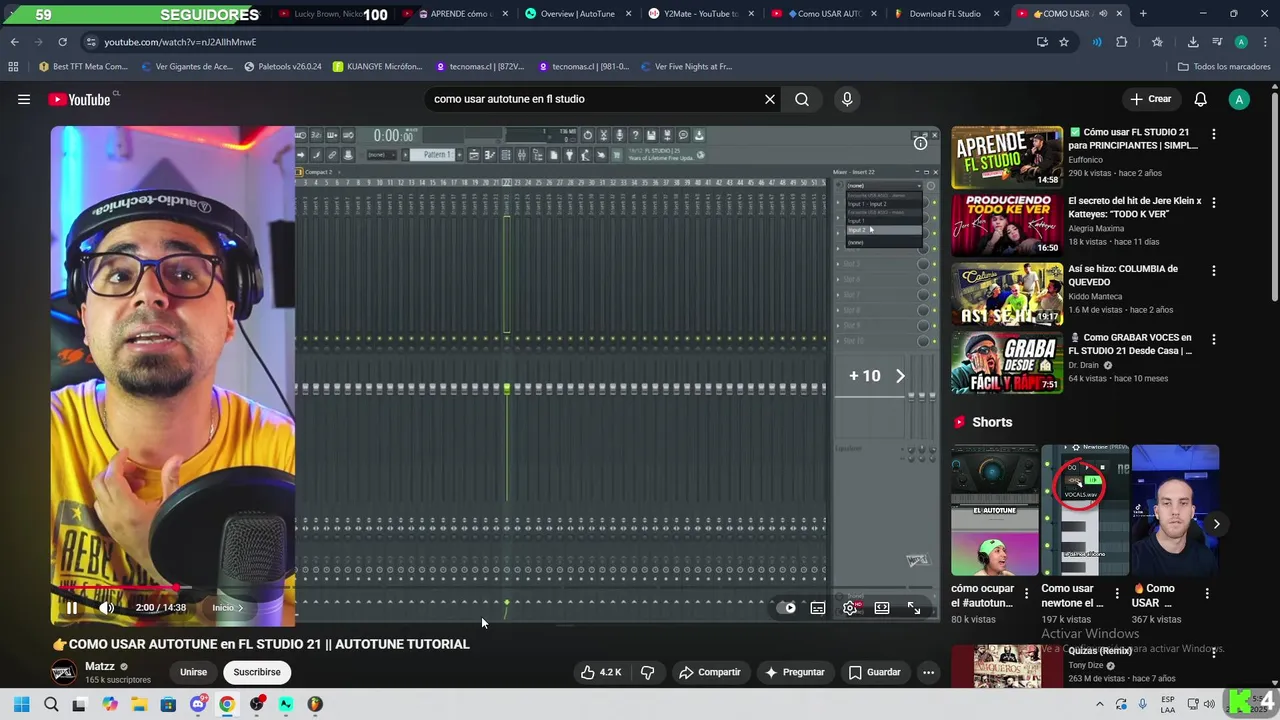Go back in the Chrome browser
Screen dimensions: 1280x720
14,42
